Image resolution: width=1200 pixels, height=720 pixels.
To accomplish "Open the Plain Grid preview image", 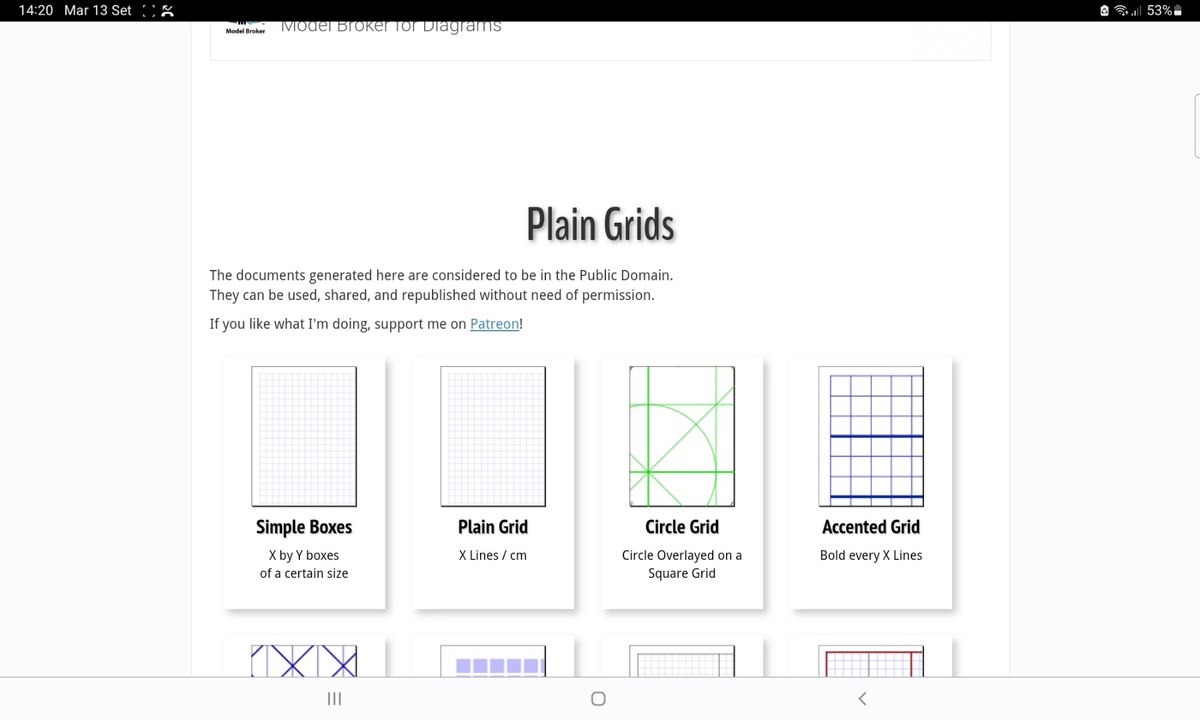I will (x=493, y=436).
